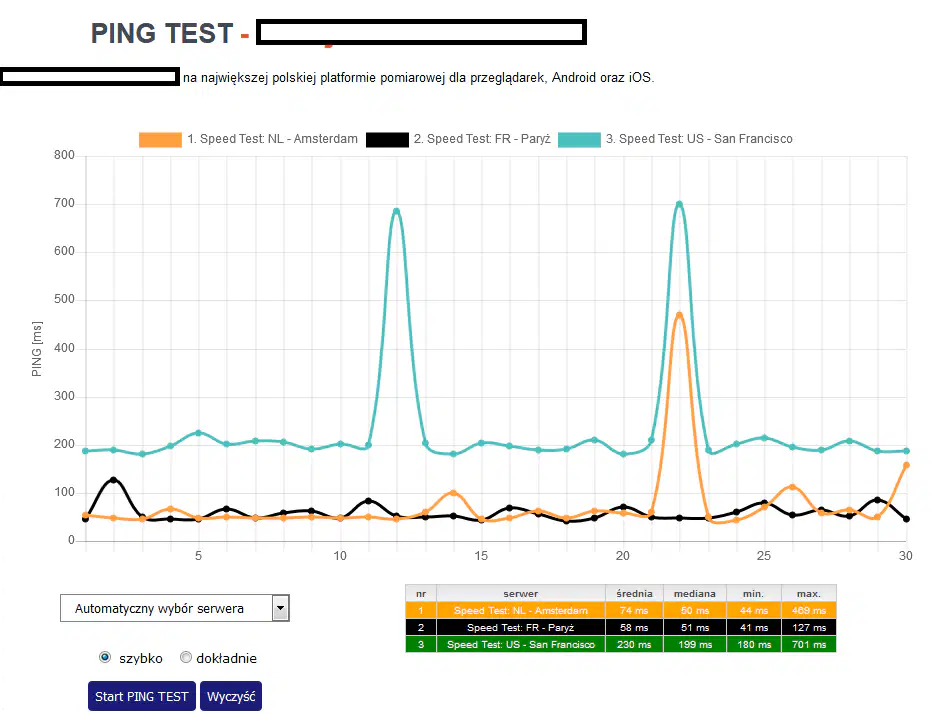948x714 pixels.
Task: Toggle the black FR - Paryż legend swatch
Action: 388,140
